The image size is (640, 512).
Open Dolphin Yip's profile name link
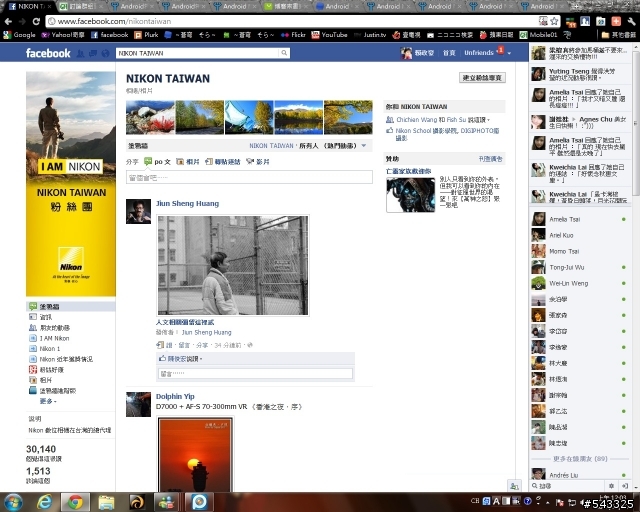pos(175,396)
